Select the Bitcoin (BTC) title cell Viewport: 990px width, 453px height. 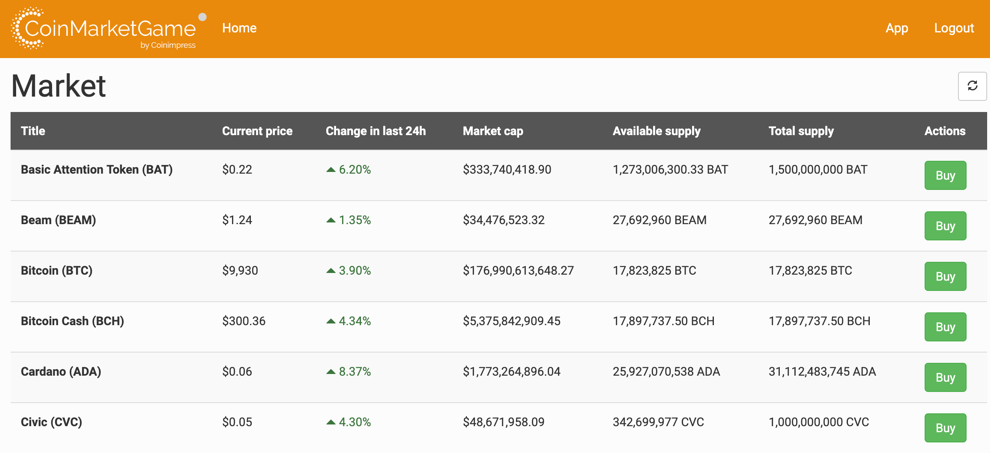pos(57,271)
